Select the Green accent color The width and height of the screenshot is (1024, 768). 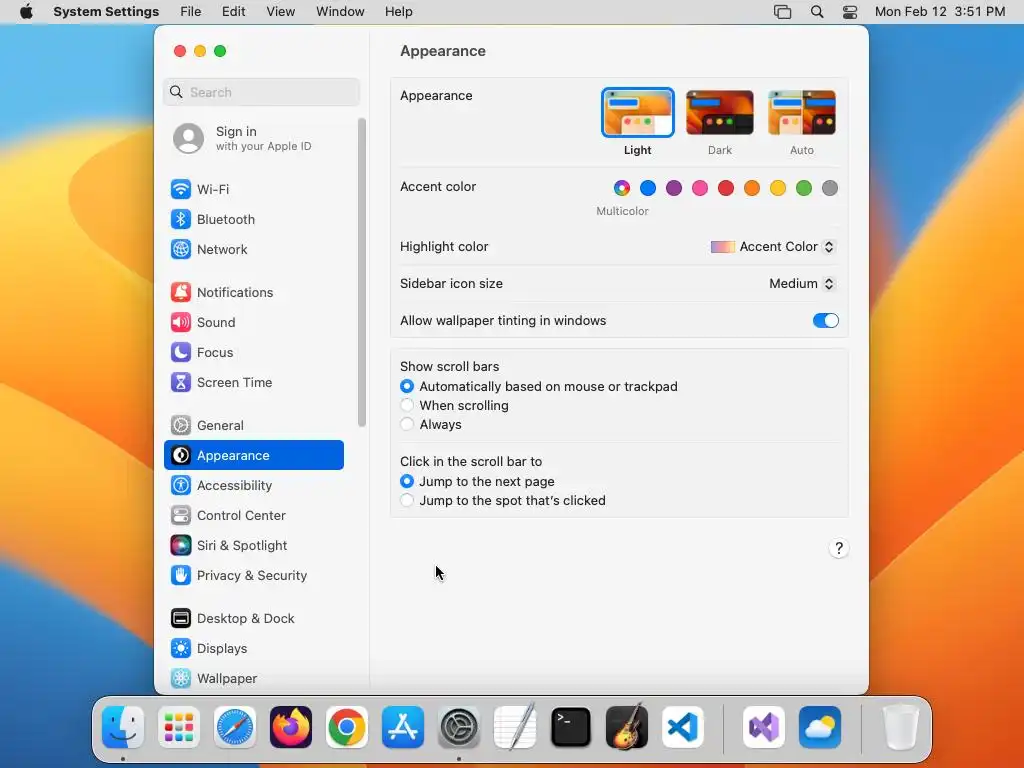coord(804,188)
